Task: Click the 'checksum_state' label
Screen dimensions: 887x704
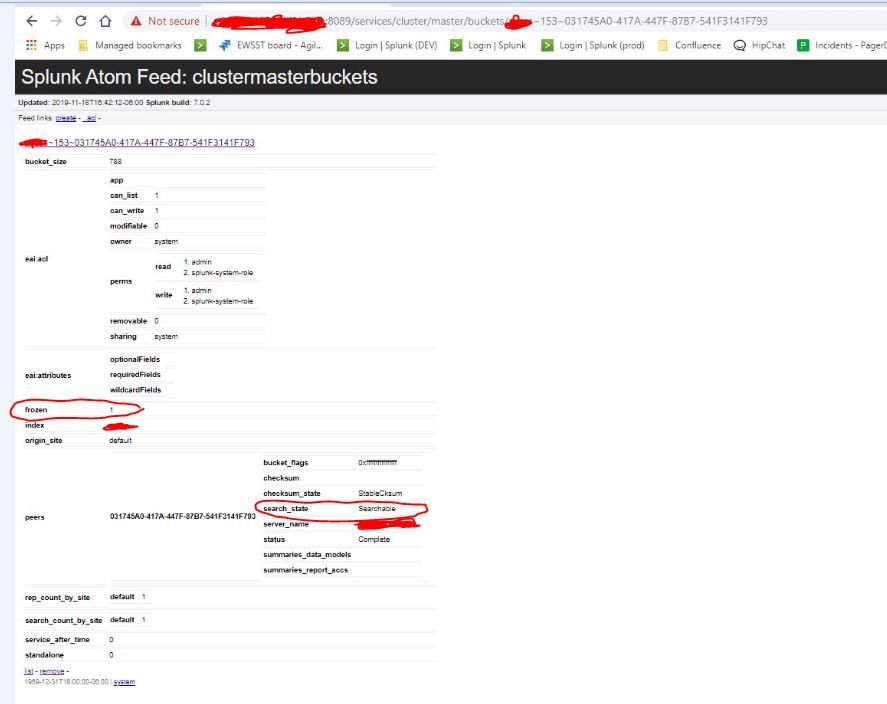Action: coord(292,493)
